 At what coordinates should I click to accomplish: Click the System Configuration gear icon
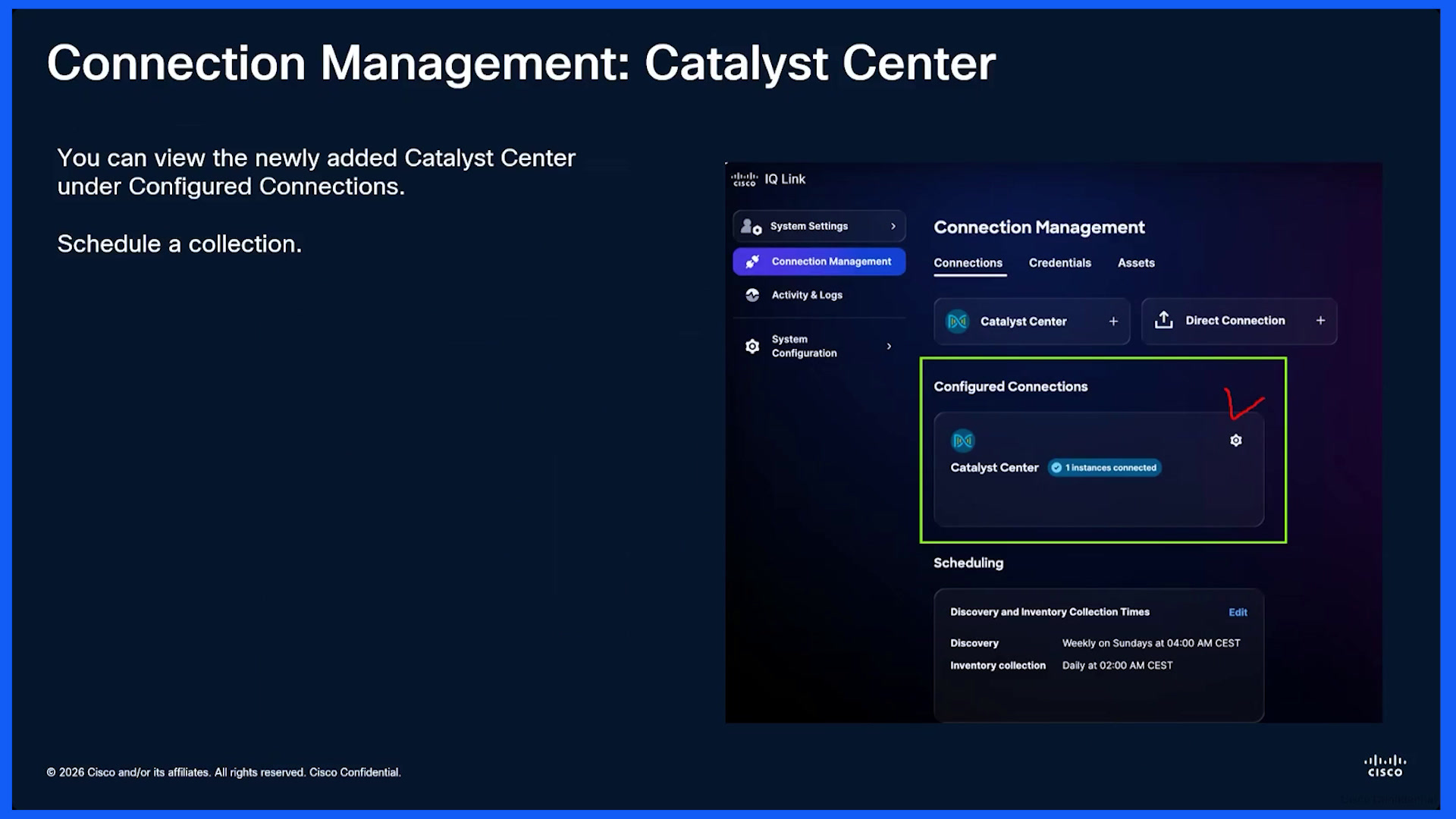(x=752, y=346)
